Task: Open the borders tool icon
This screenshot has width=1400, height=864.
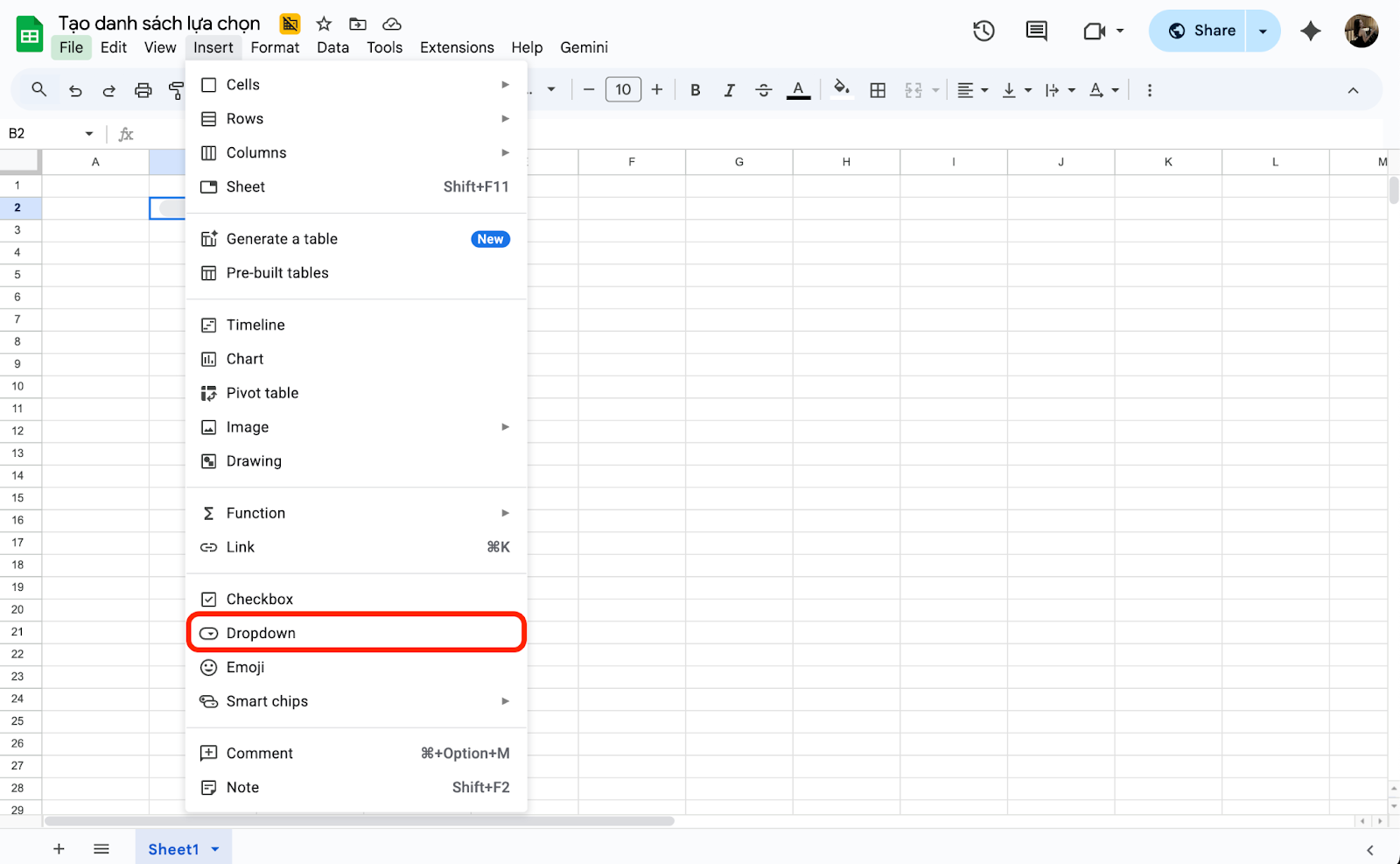Action: pyautogui.click(x=878, y=90)
